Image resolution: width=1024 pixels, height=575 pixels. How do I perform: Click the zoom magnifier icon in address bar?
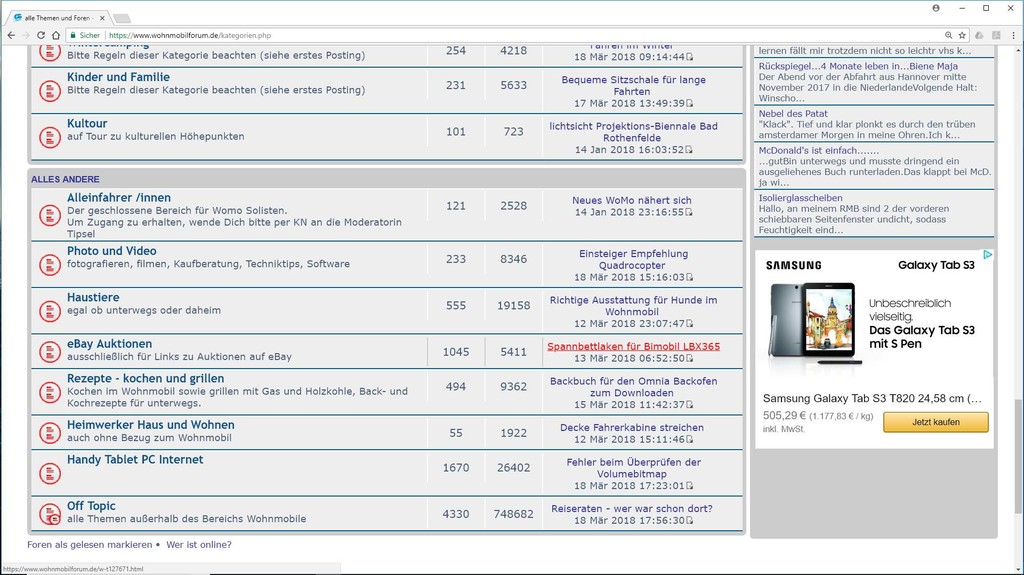[x=948, y=35]
